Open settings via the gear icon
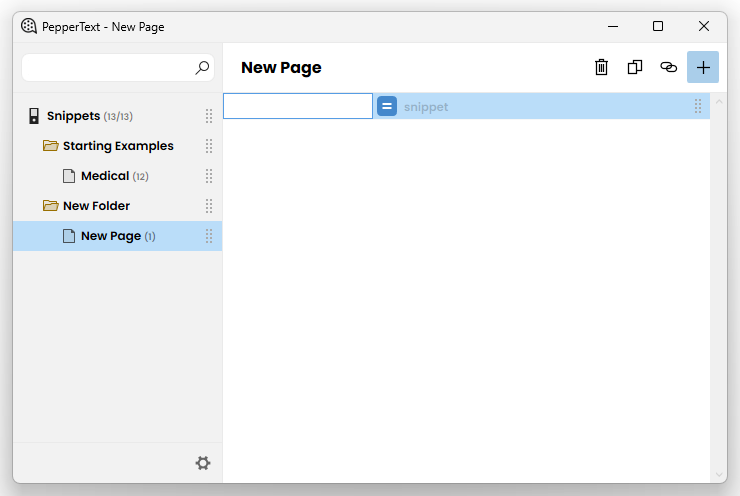This screenshot has height=496, width=740. coord(203,463)
